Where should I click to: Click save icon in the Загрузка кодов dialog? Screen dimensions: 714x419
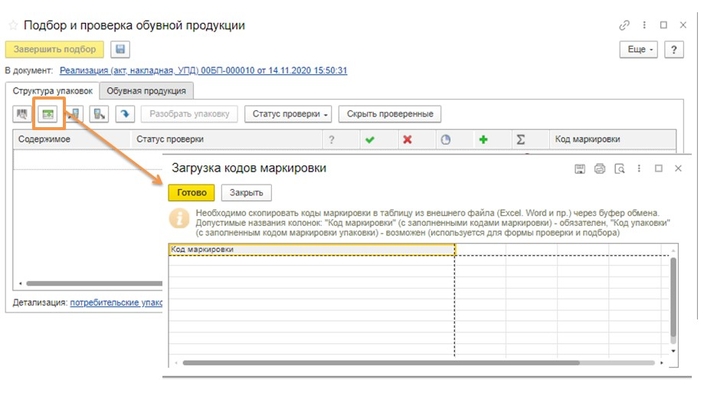580,169
